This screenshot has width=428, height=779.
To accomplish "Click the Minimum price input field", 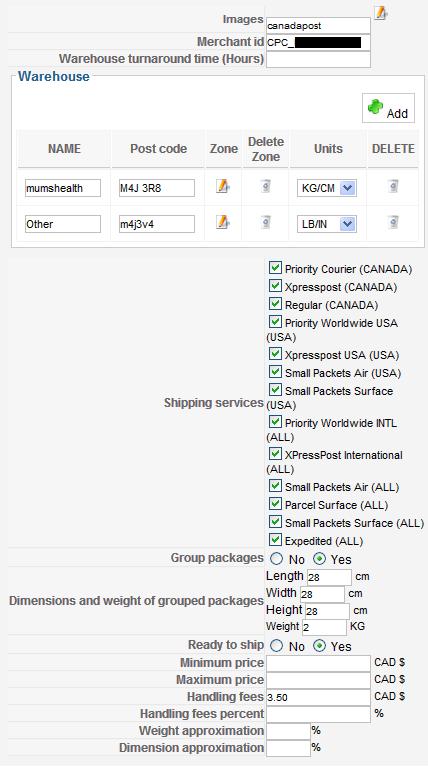I will [x=318, y=663].
